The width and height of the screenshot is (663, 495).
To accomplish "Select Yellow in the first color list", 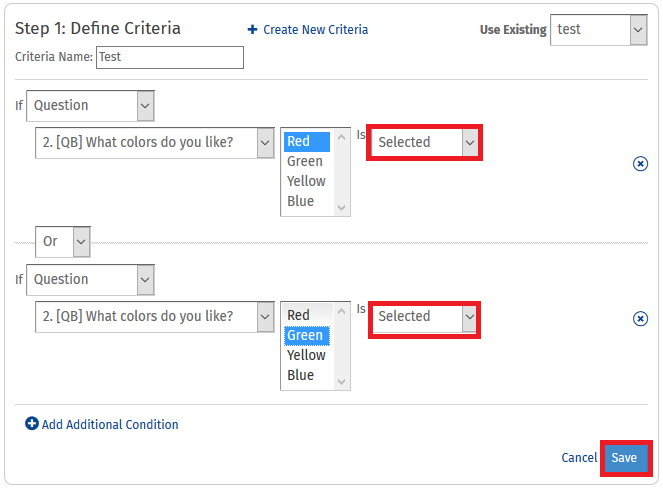I will coord(306,181).
